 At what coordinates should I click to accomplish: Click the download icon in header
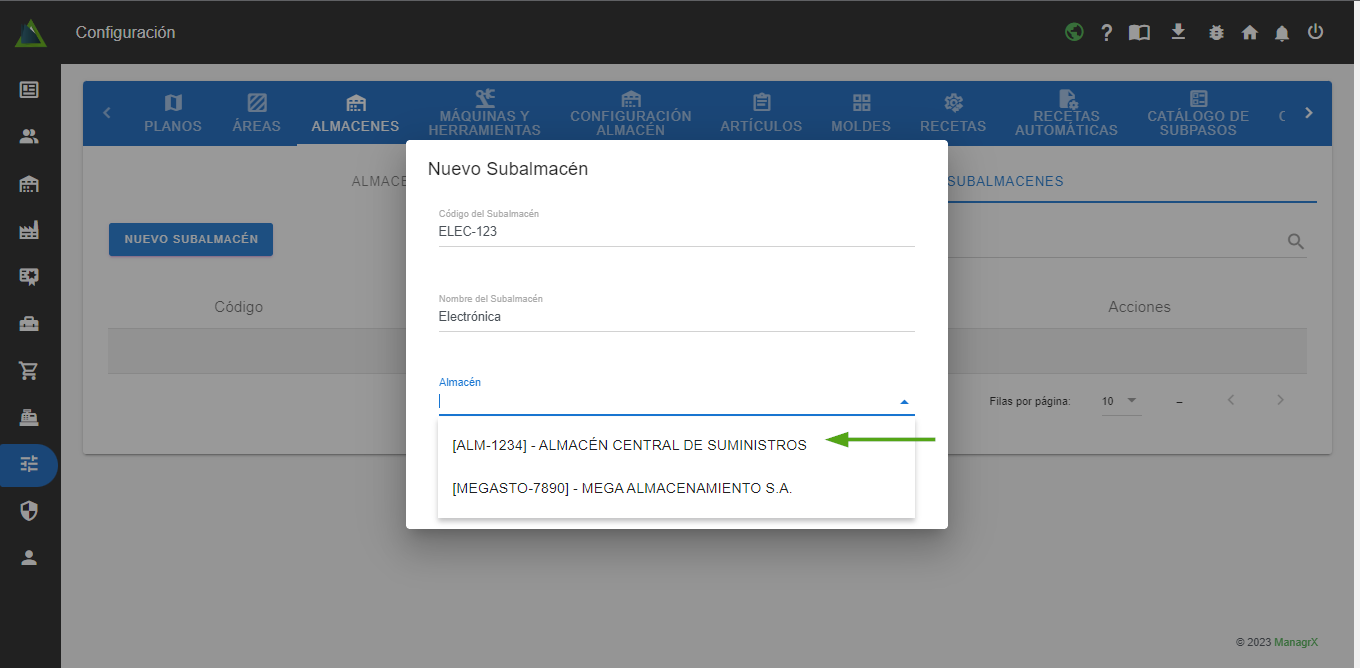point(1178,32)
